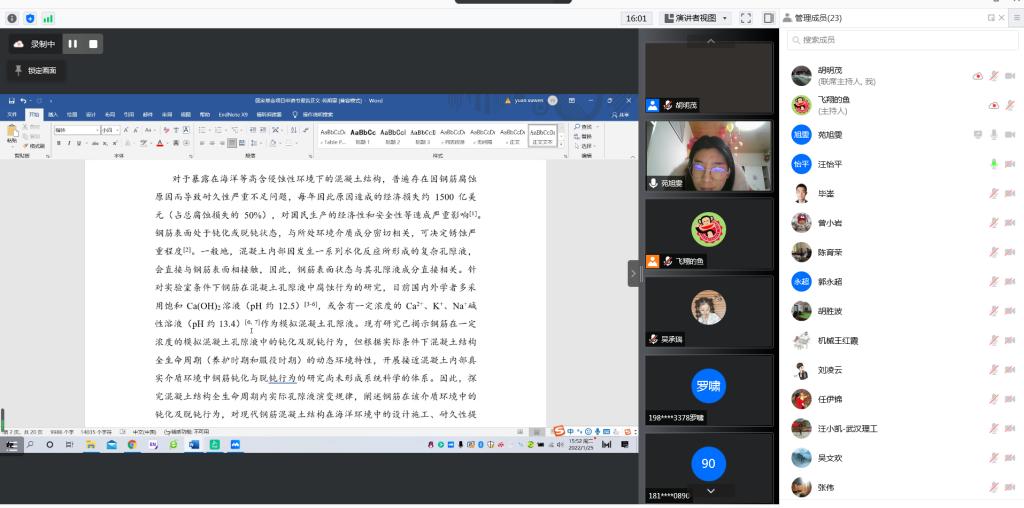1024x508 pixels.
Task: Click the meeting info icon
Action: coord(12,18)
